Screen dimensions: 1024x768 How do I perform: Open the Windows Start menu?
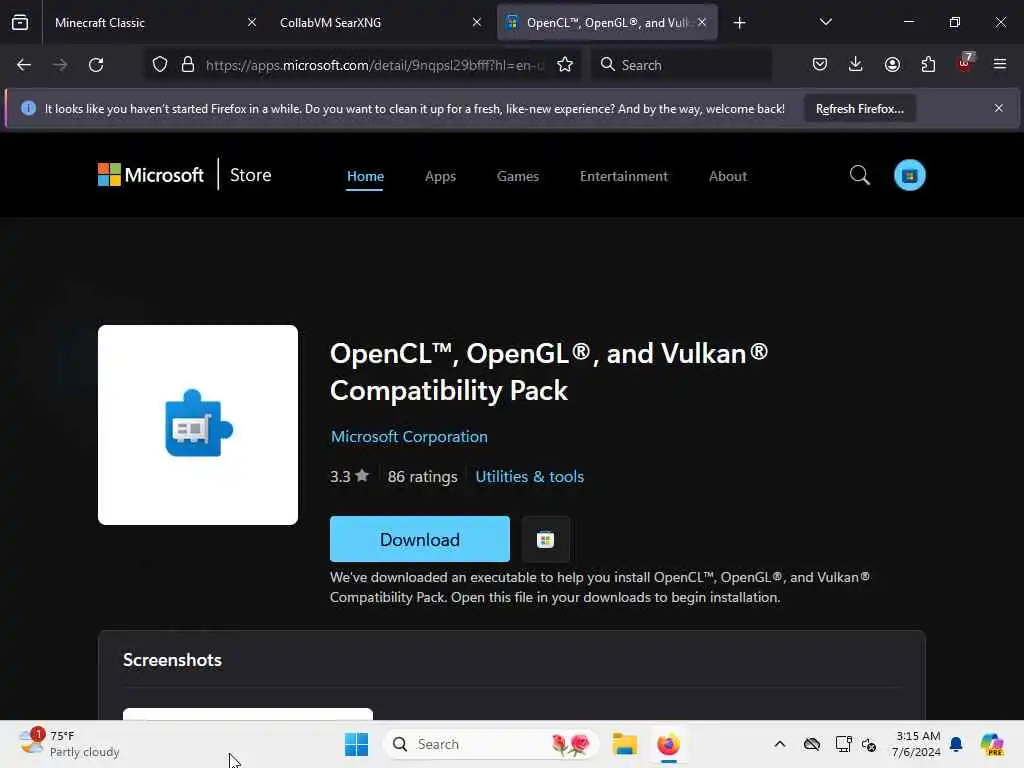tap(356, 744)
